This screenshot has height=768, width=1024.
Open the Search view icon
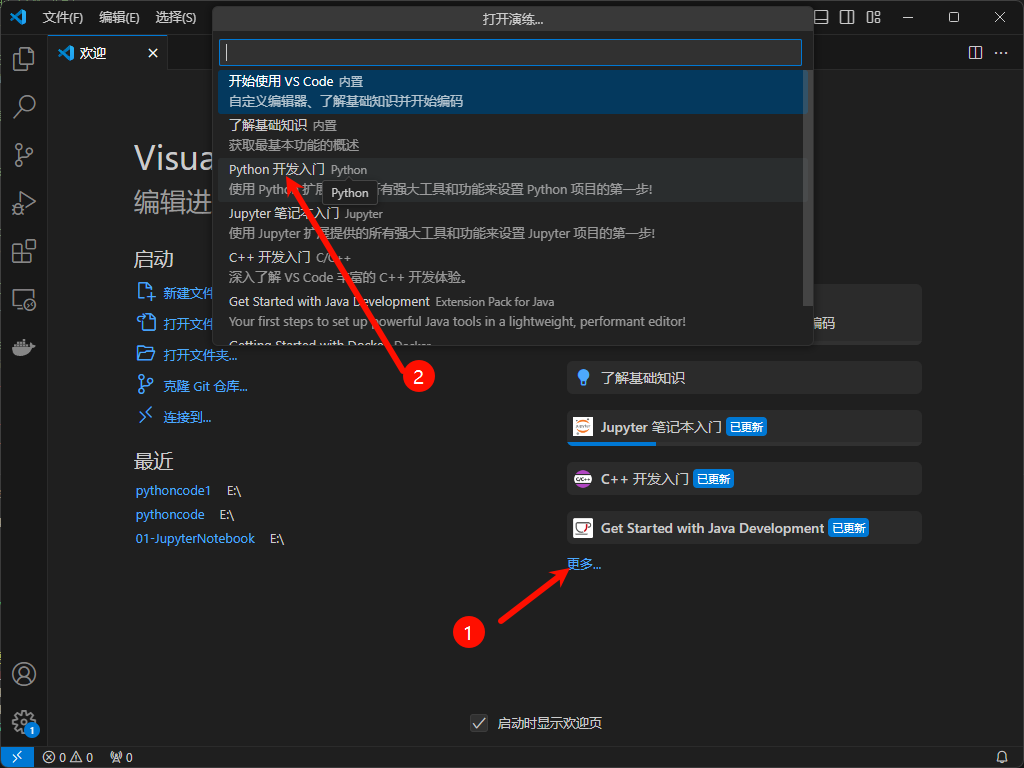(24, 106)
